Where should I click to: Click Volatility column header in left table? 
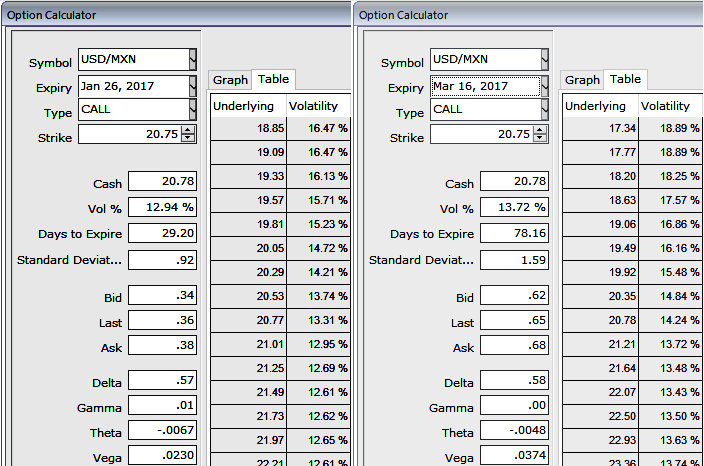coord(319,106)
